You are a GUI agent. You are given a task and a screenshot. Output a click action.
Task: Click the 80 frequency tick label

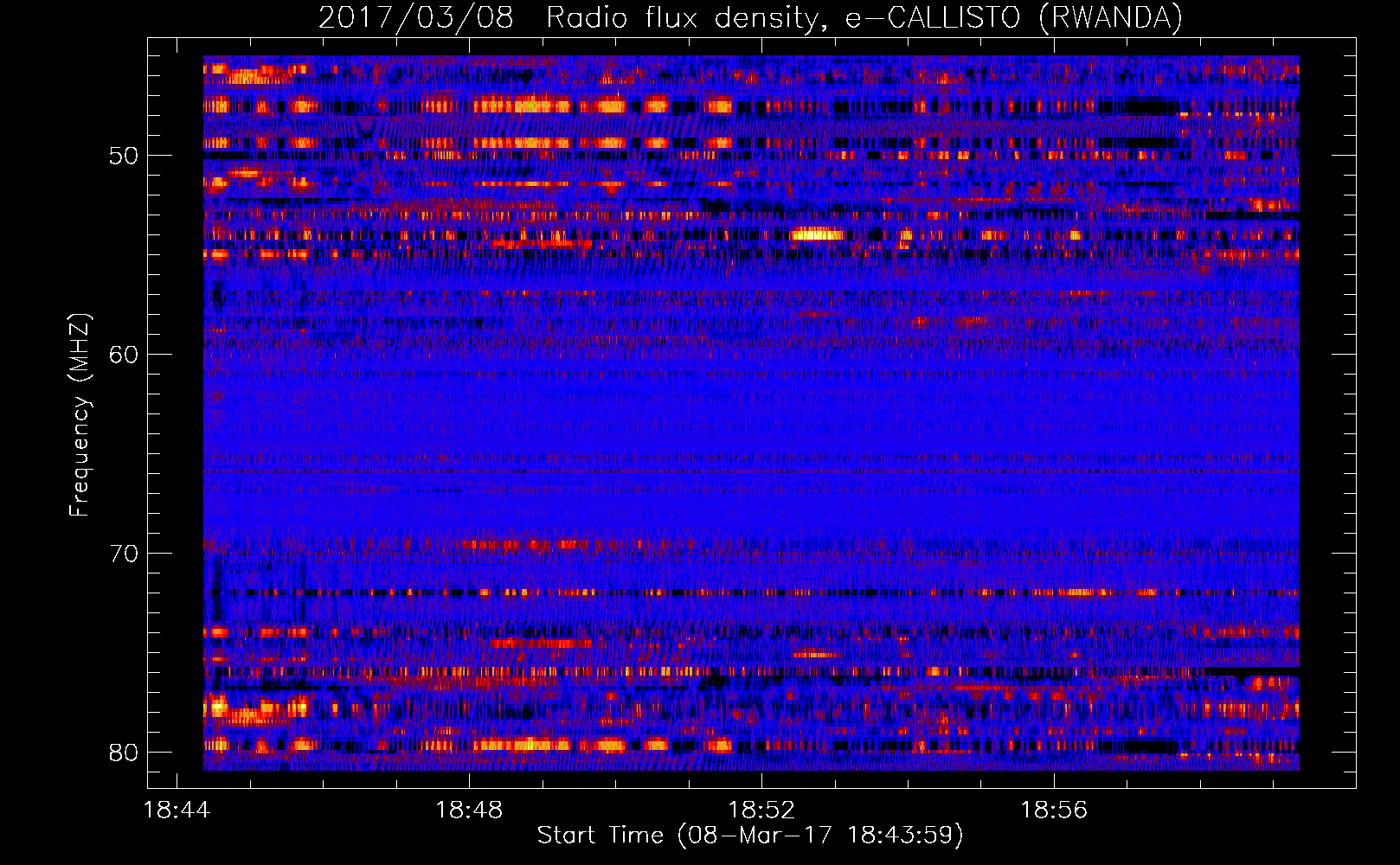click(x=124, y=753)
